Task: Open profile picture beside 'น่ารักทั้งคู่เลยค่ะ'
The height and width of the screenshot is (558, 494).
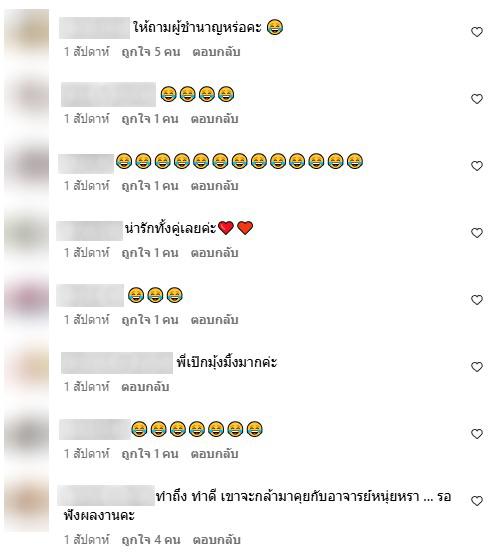Action: (x=27, y=233)
